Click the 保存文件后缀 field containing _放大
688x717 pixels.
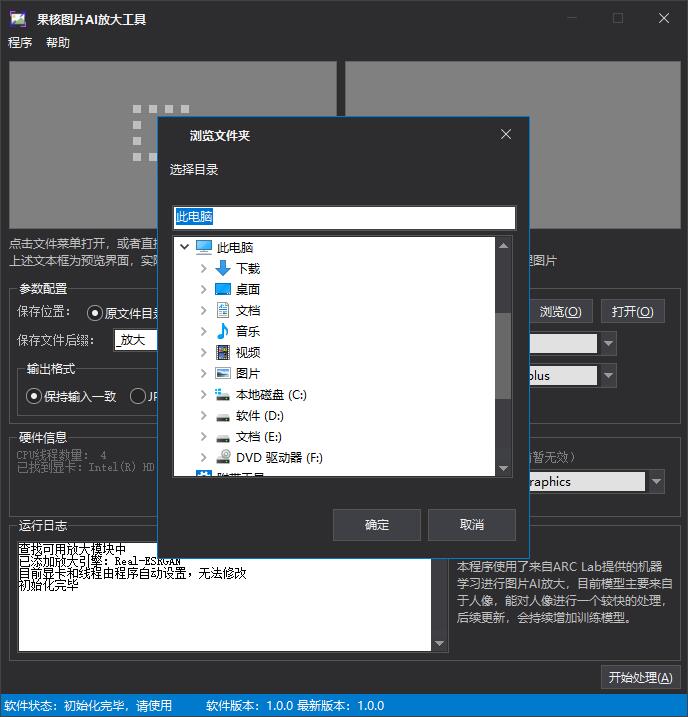136,340
